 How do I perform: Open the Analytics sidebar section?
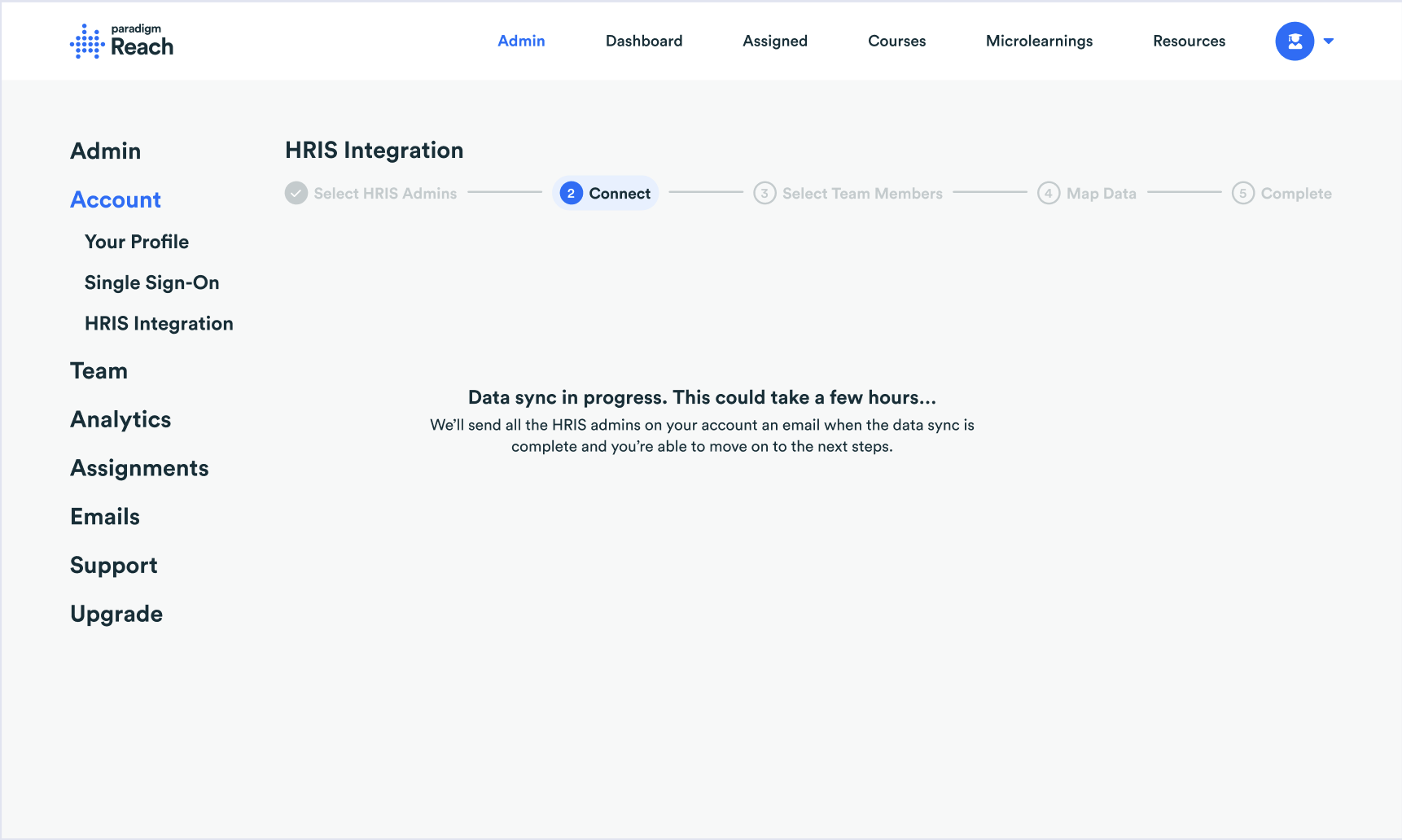click(x=120, y=420)
